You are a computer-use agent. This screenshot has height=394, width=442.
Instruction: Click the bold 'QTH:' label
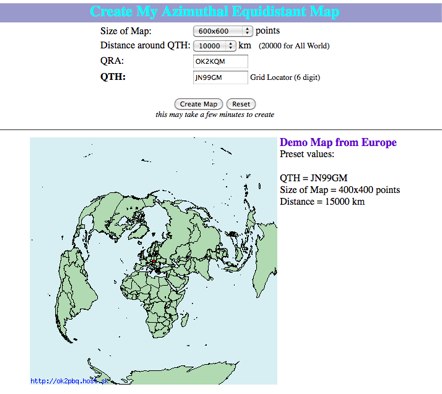(113, 77)
